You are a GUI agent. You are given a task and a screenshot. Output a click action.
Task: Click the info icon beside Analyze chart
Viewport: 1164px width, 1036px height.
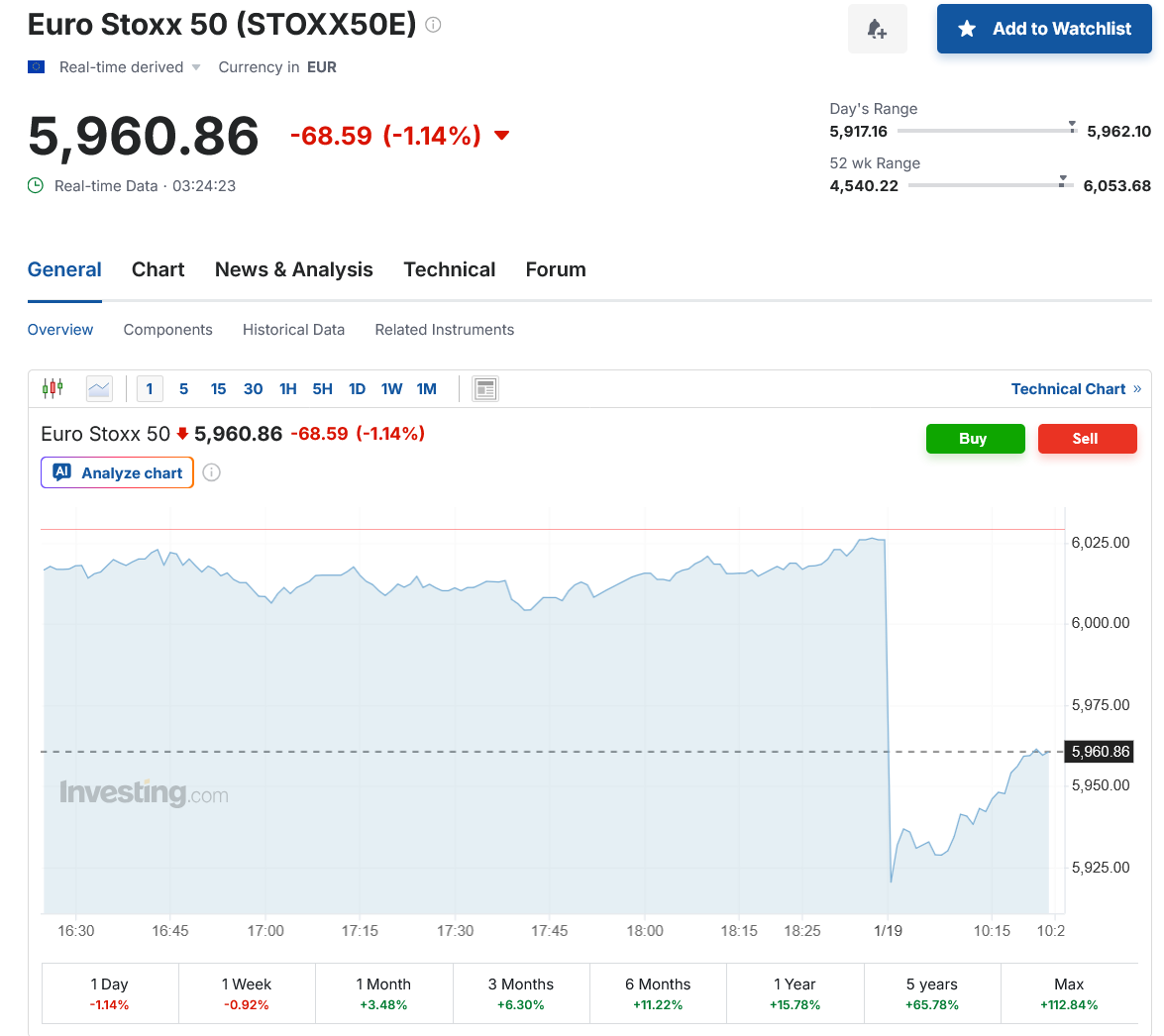pyautogui.click(x=212, y=472)
